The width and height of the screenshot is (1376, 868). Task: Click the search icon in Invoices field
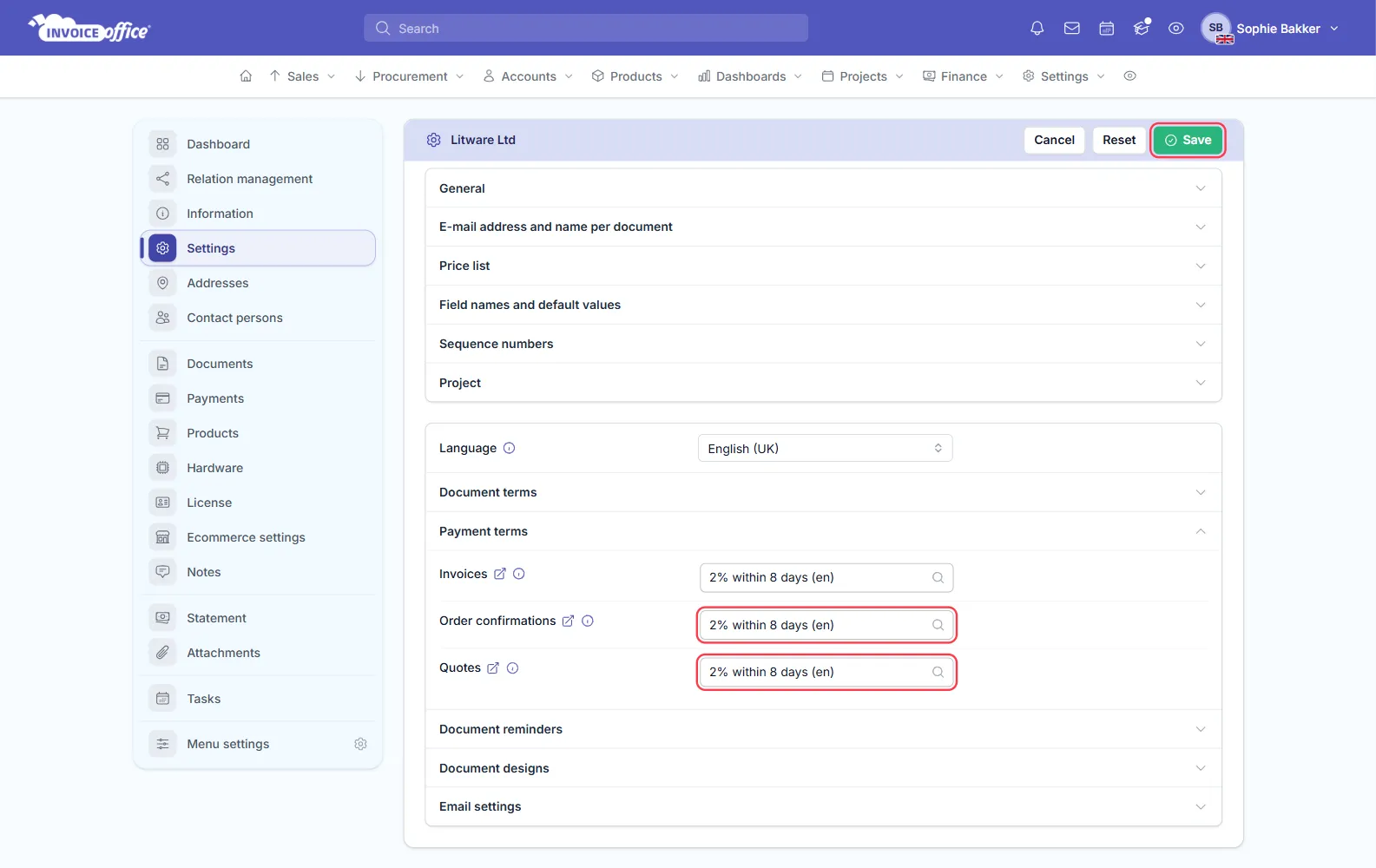point(938,577)
